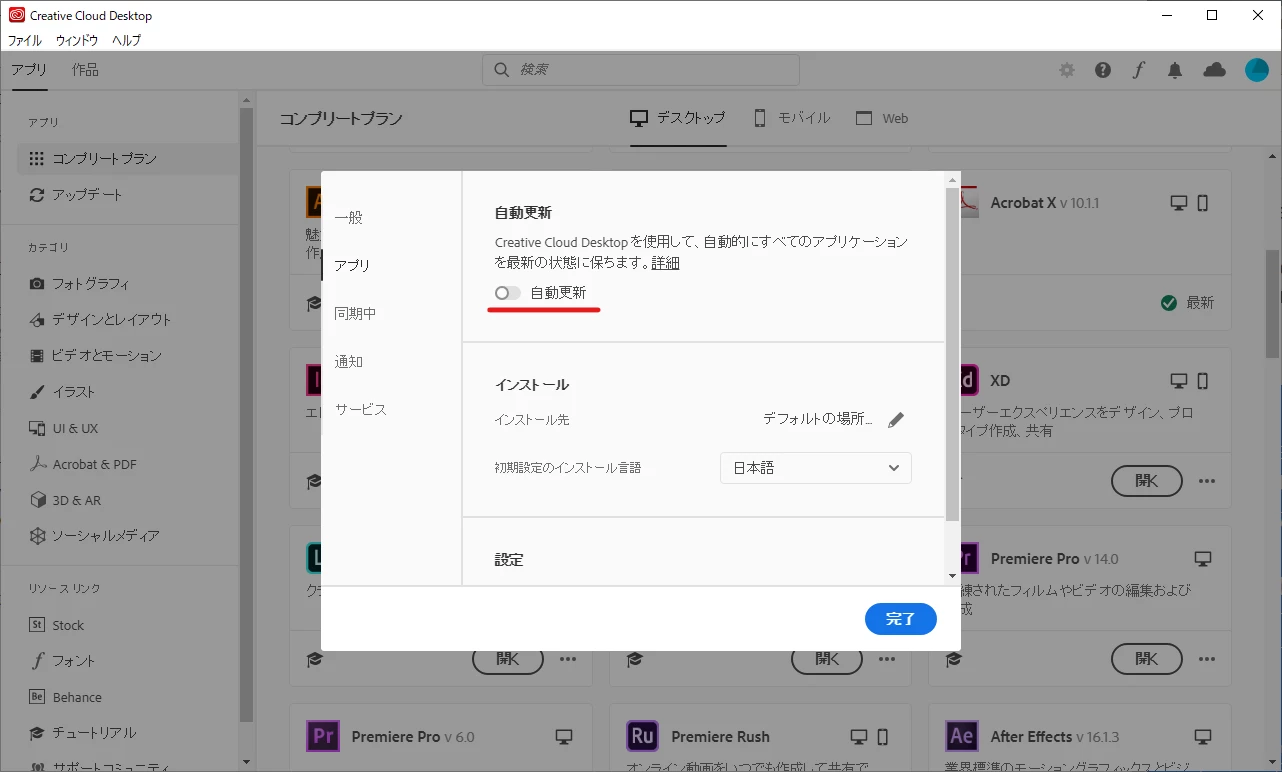Open the ヘルプ menu
This screenshot has width=1282, height=772.
(x=126, y=41)
